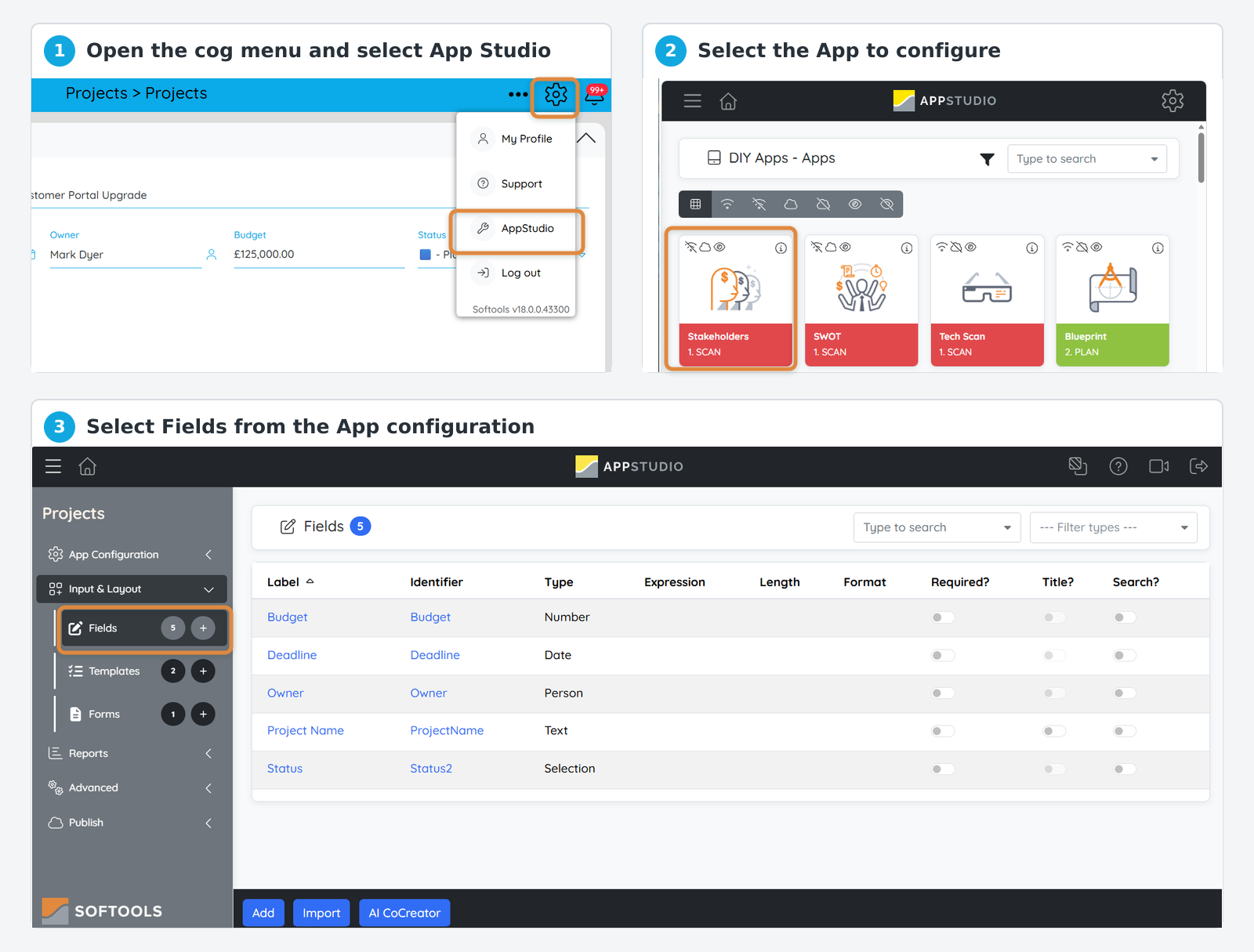Screen dimensions: 1254x952
Task: Choose Log out from the cog menu
Action: pos(516,273)
